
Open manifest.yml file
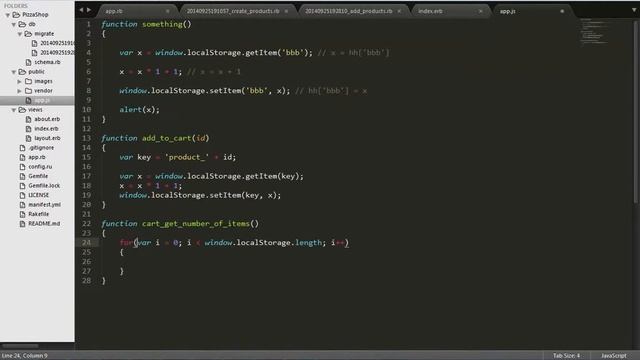click(x=44, y=204)
